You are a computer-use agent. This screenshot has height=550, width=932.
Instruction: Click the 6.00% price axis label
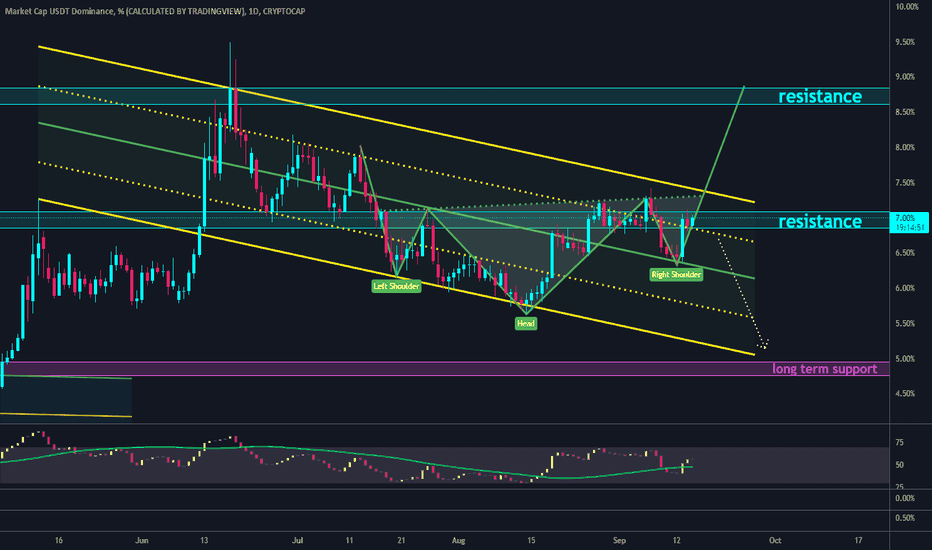pyautogui.click(x=906, y=288)
